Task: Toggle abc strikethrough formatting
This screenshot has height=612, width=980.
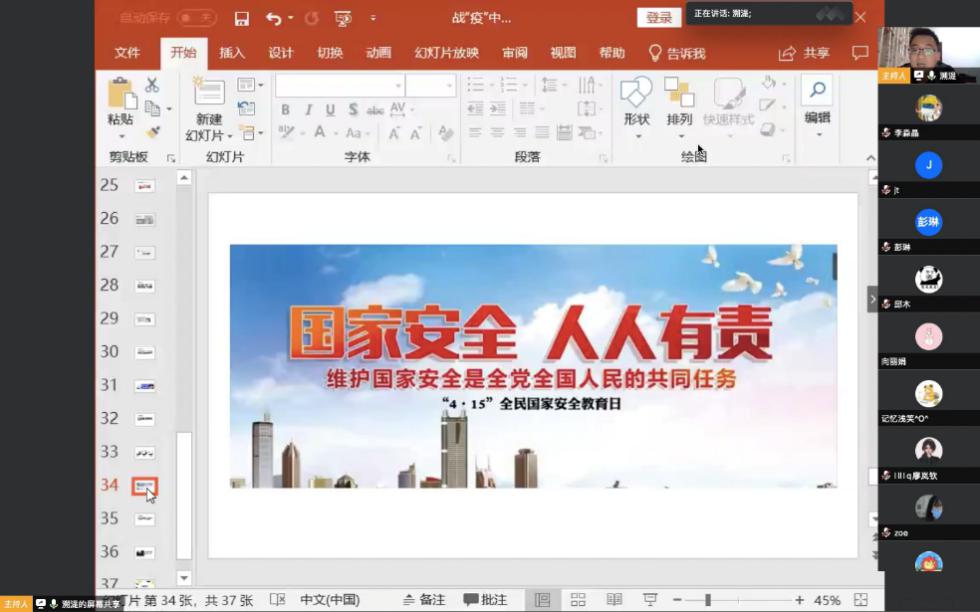Action: (x=375, y=111)
